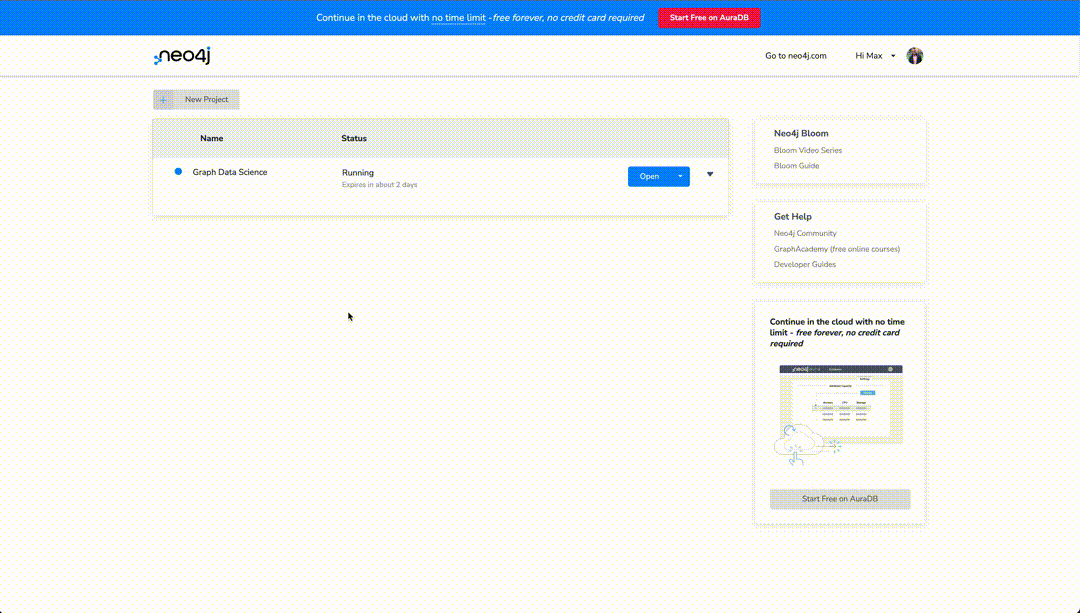1080x613 pixels.
Task: Click the sidebar 'Continue in the cloud' heading
Action: pos(838,333)
